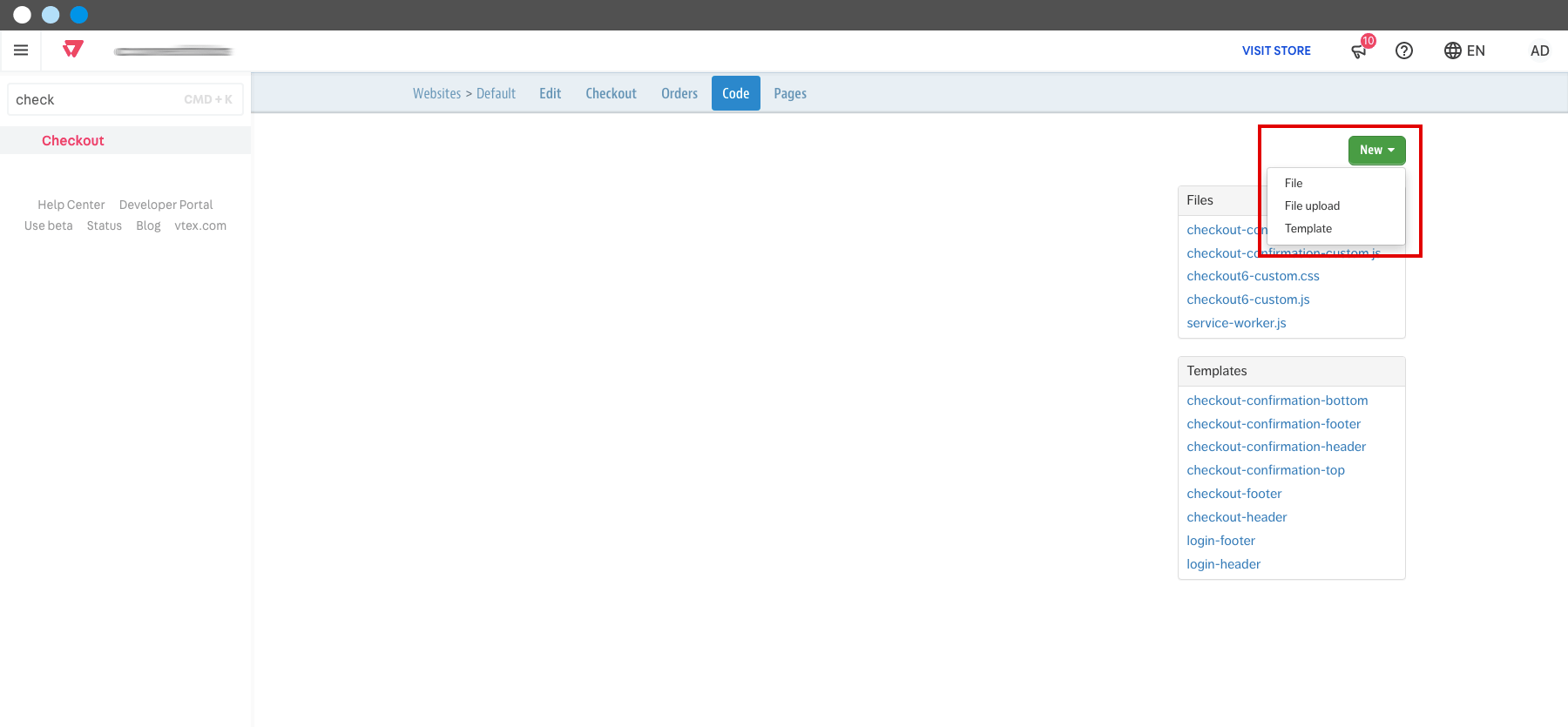The image size is (1568, 727).
Task: Open the hamburger menu
Action: click(x=21, y=50)
